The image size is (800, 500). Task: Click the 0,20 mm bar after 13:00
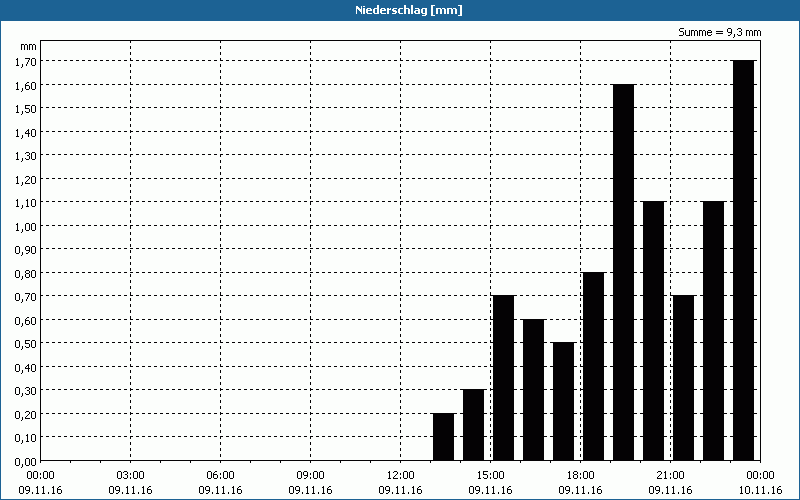click(x=443, y=437)
